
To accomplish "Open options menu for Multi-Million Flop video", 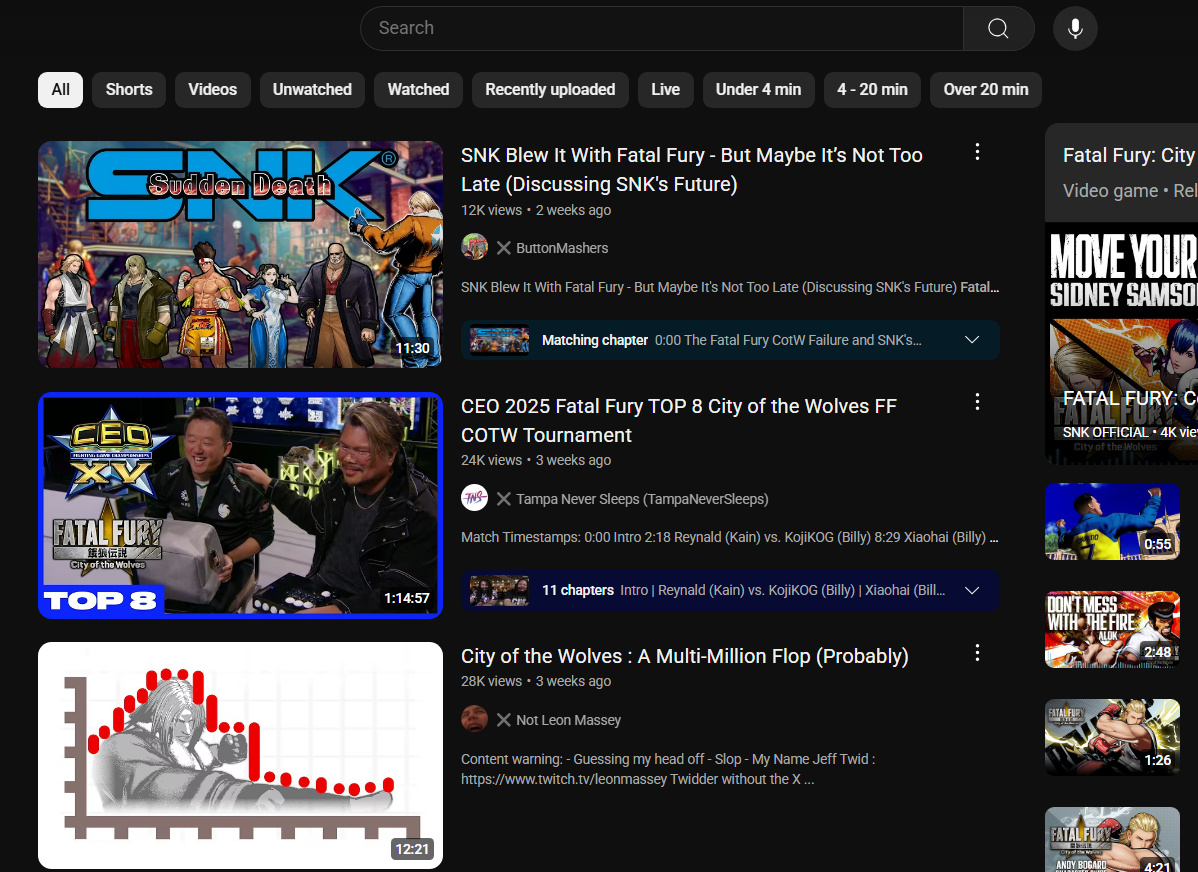I will click(x=977, y=653).
